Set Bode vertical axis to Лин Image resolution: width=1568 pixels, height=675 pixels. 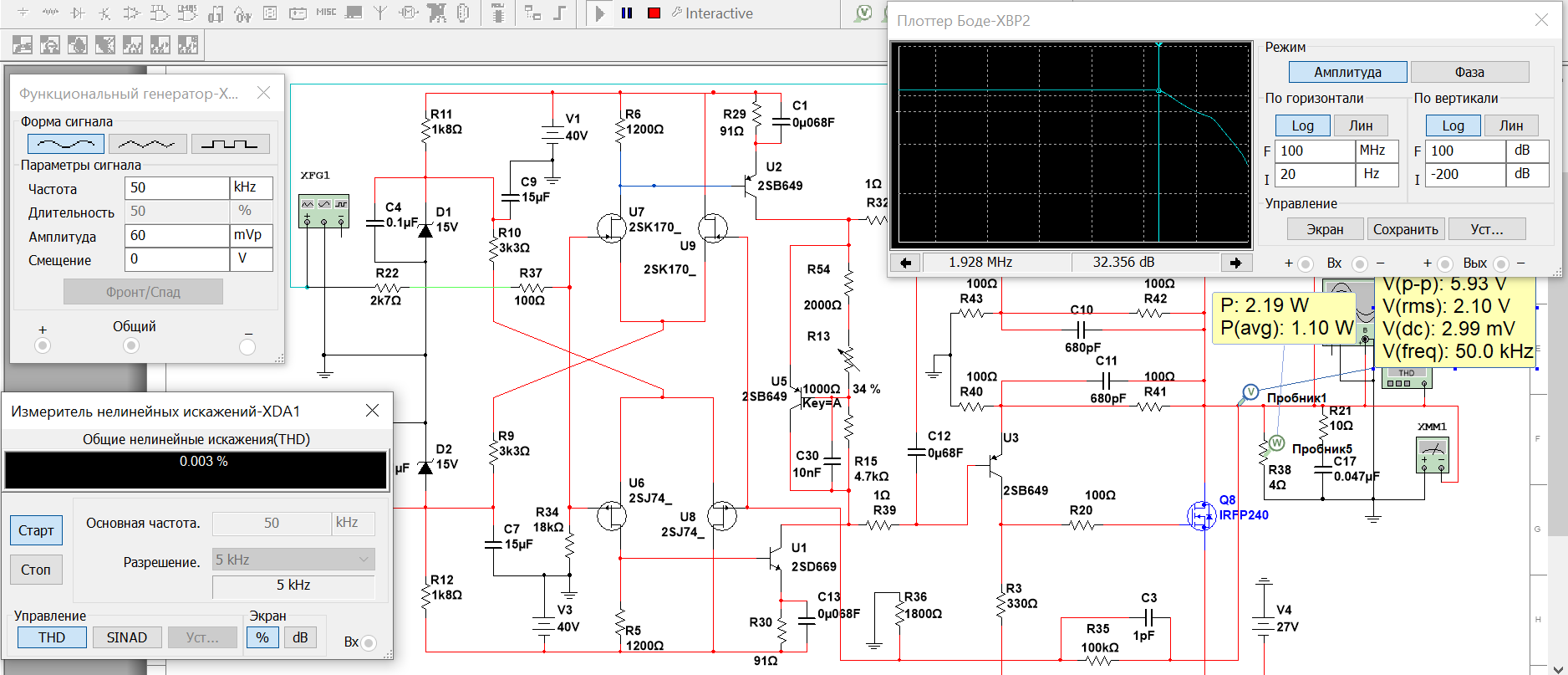(1511, 125)
